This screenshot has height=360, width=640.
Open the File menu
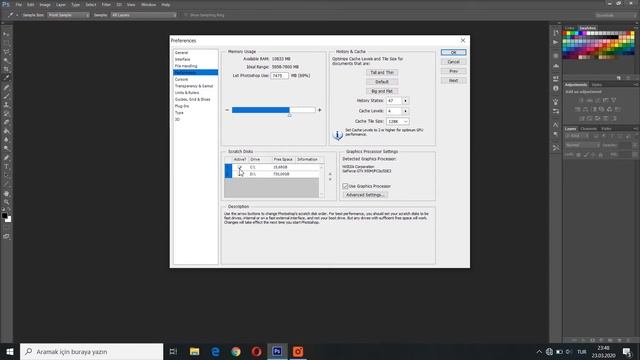[x=19, y=4]
